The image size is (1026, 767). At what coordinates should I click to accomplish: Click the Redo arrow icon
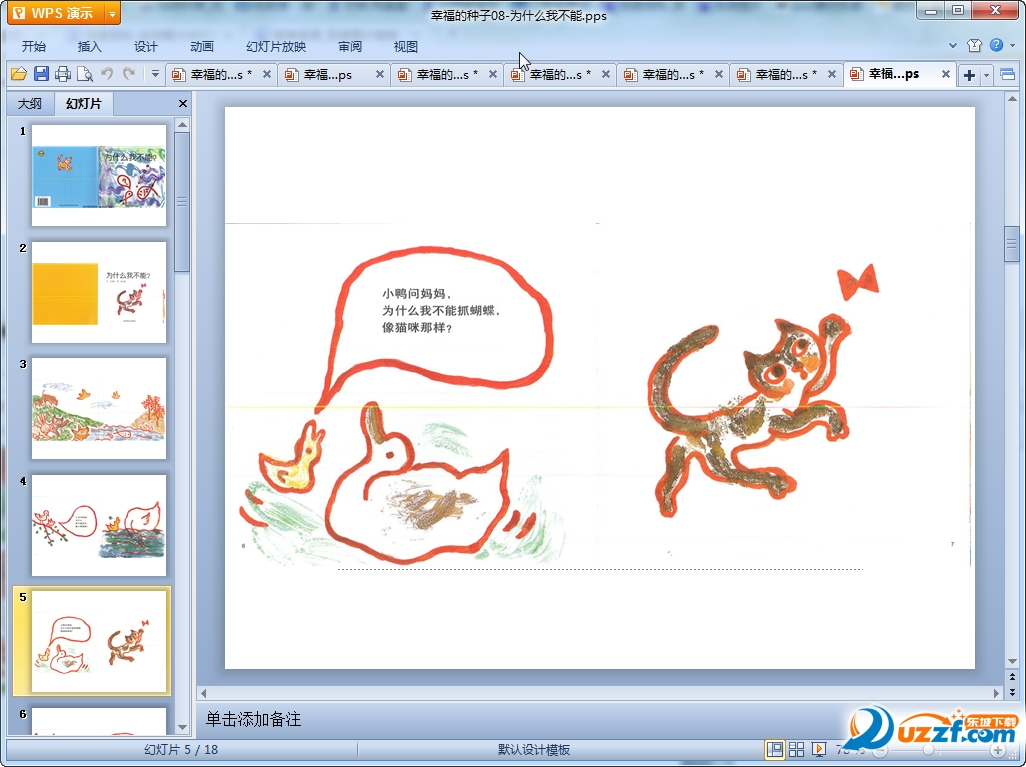tap(129, 74)
